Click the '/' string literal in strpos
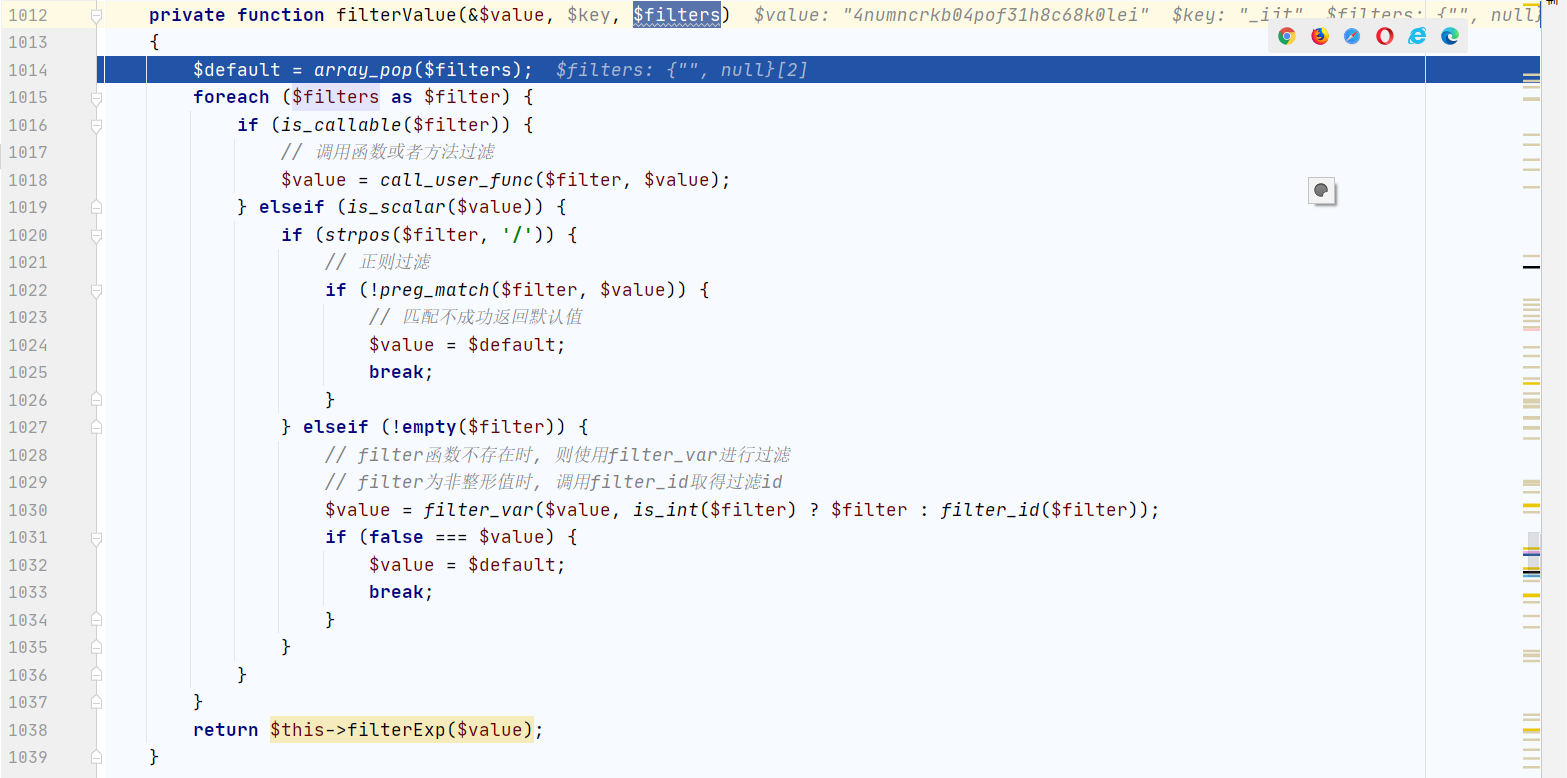 coord(518,235)
